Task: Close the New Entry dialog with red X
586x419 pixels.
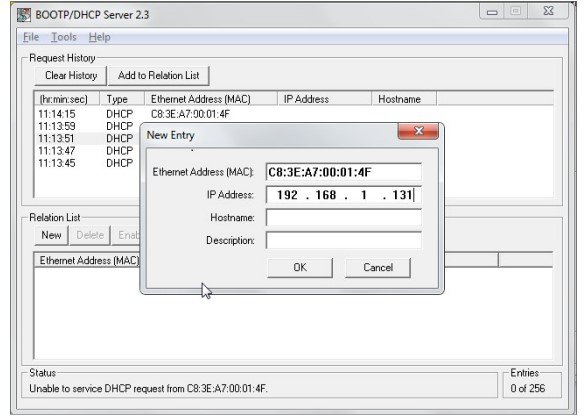Action: tap(418, 131)
